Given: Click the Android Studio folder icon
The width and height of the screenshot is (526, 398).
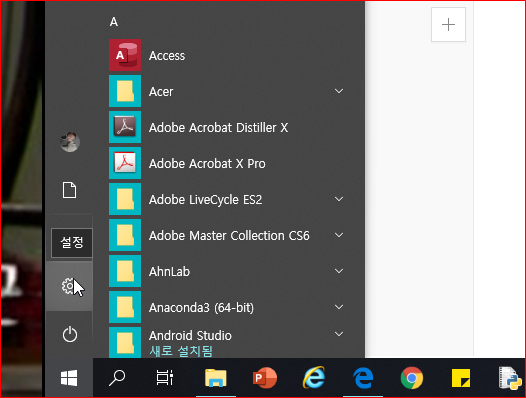Looking at the screenshot, I should pos(125,342).
